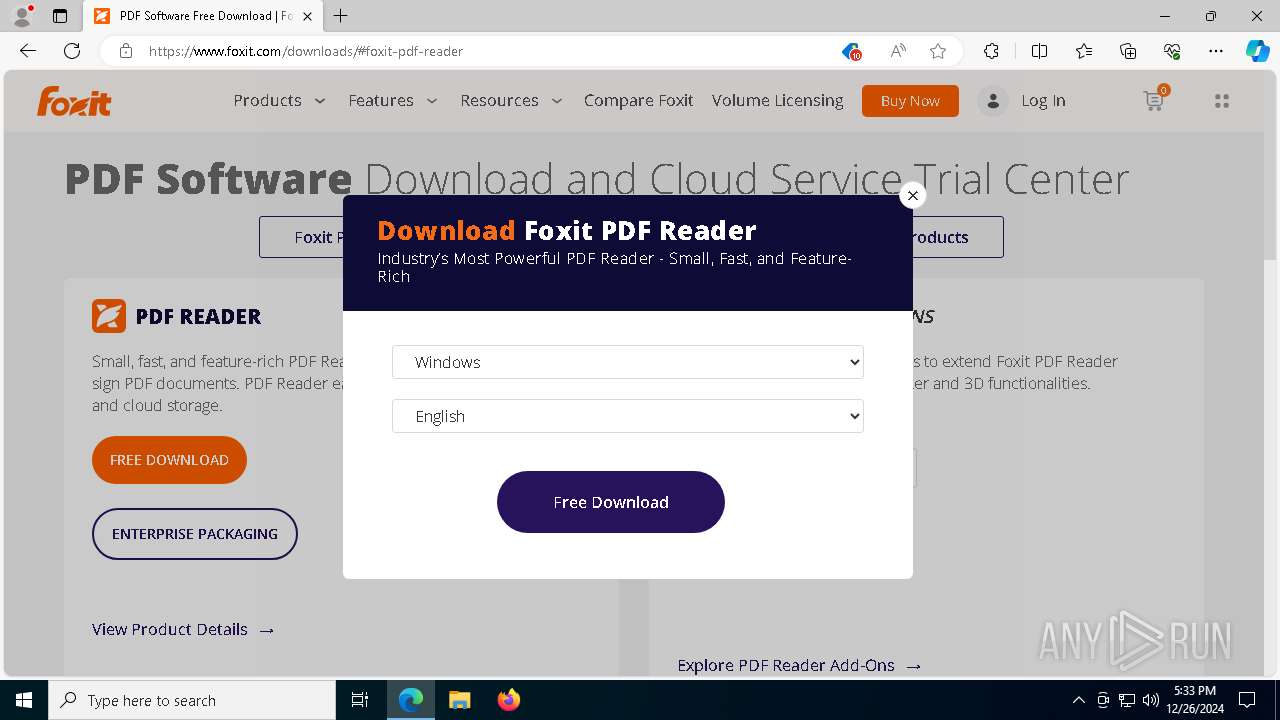This screenshot has width=1280, height=720.
Task: Open the shopping cart icon
Action: (1155, 99)
